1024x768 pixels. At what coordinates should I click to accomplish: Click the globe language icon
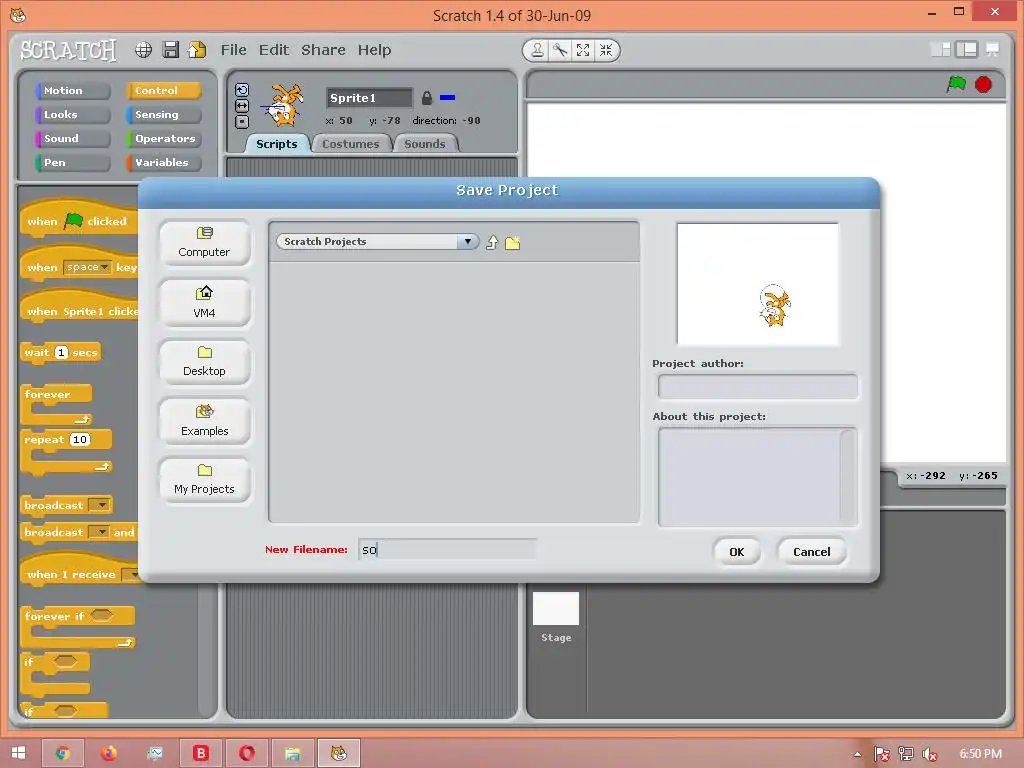pos(144,50)
